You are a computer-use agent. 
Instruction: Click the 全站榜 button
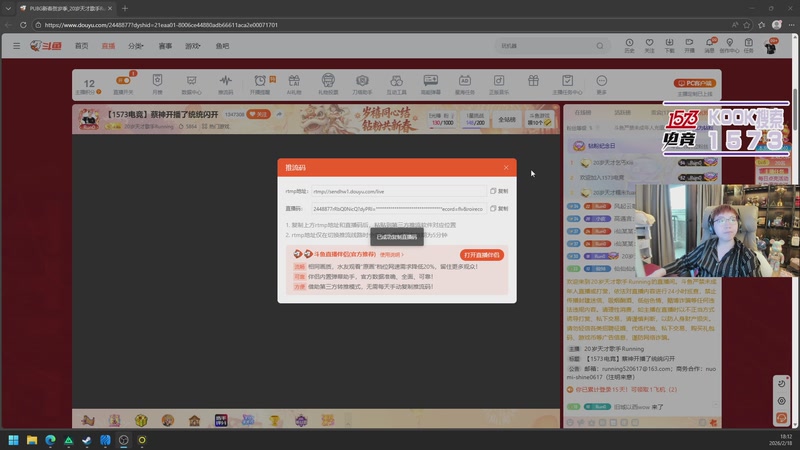[x=507, y=119]
